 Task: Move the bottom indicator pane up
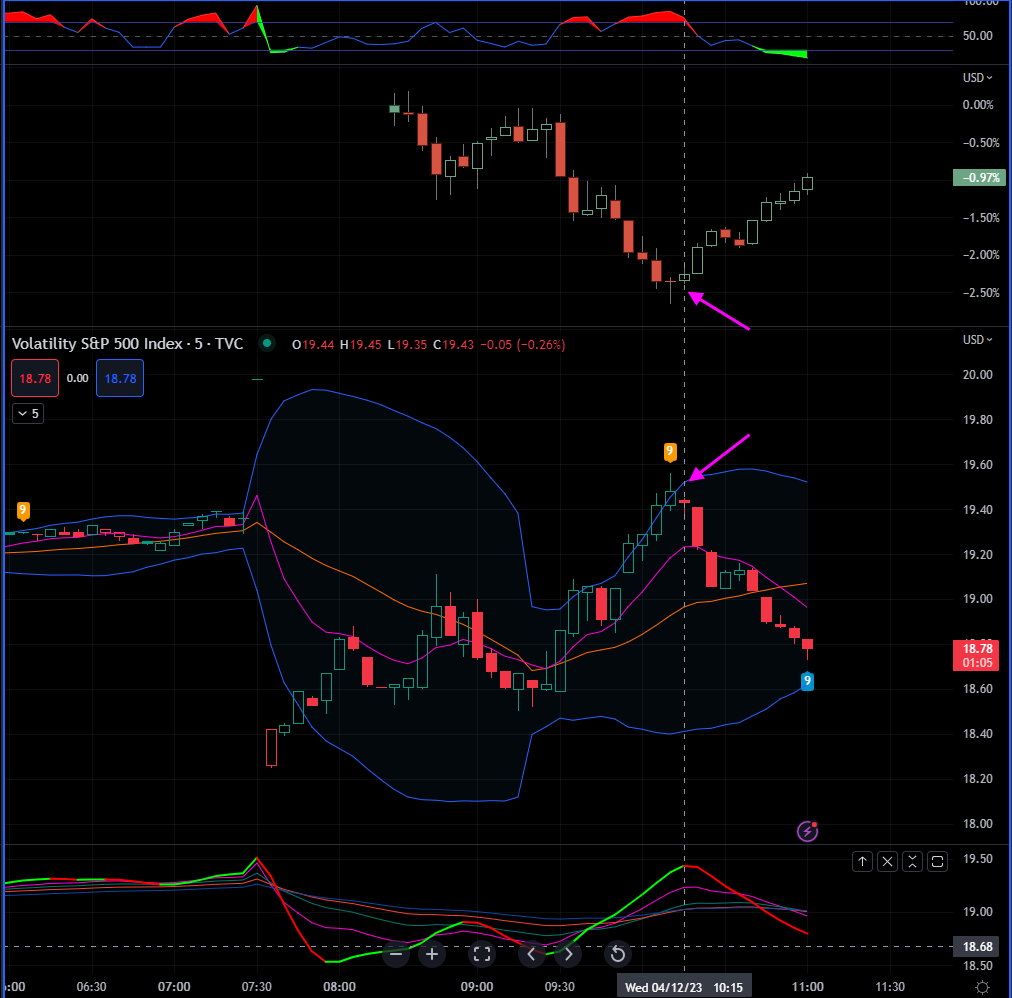[862, 861]
